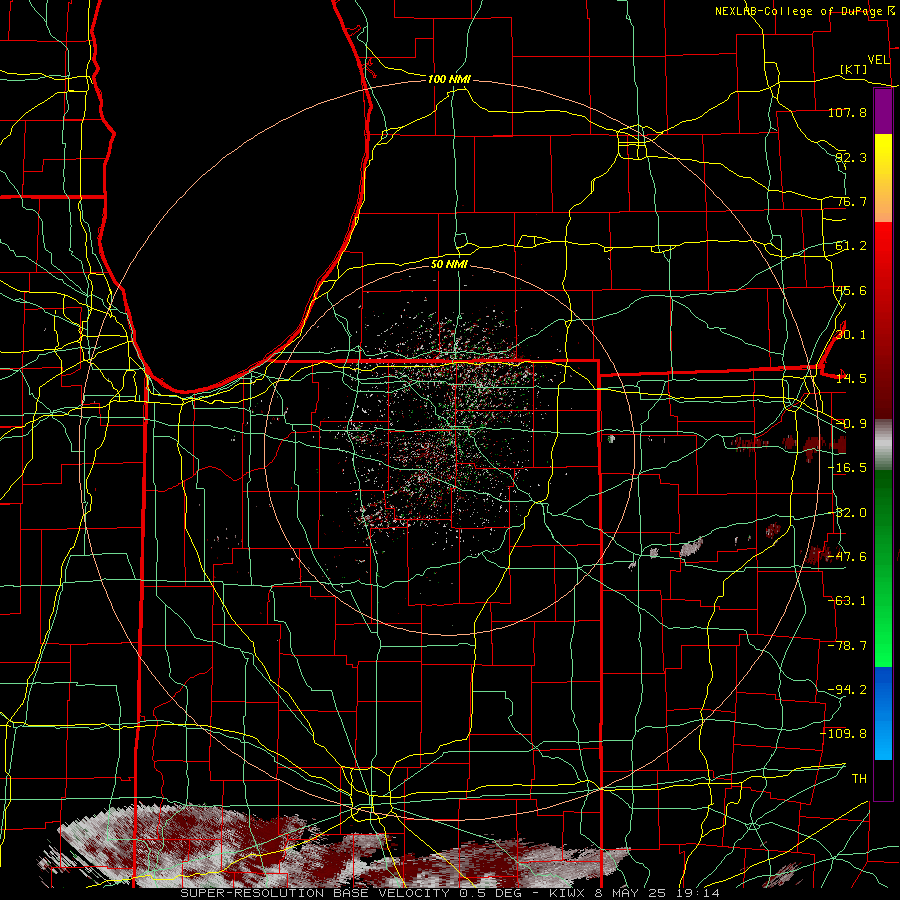
Task: Click the -0.9 velocity scale value
Action: pos(851,424)
